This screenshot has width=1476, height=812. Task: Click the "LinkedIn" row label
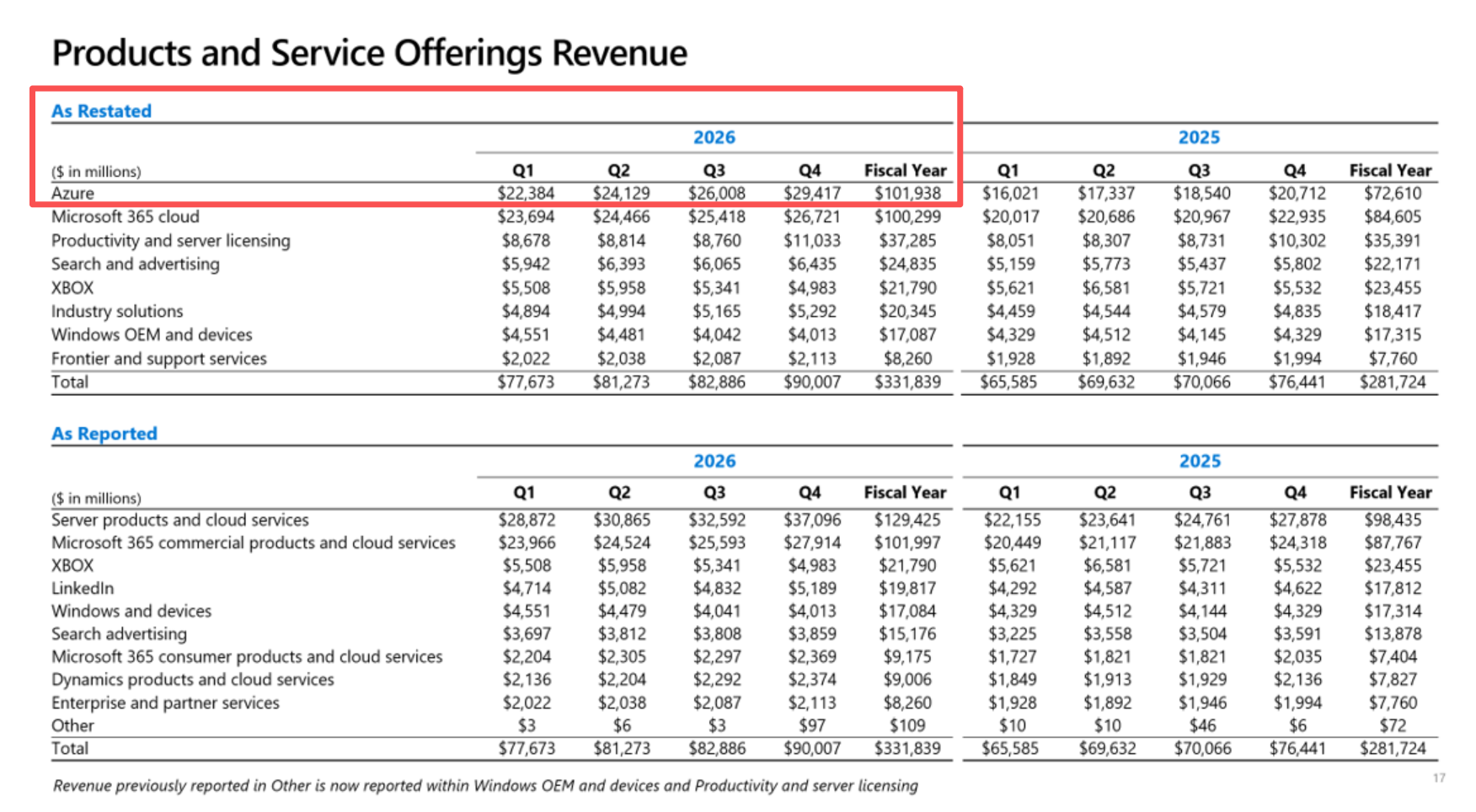coord(83,589)
